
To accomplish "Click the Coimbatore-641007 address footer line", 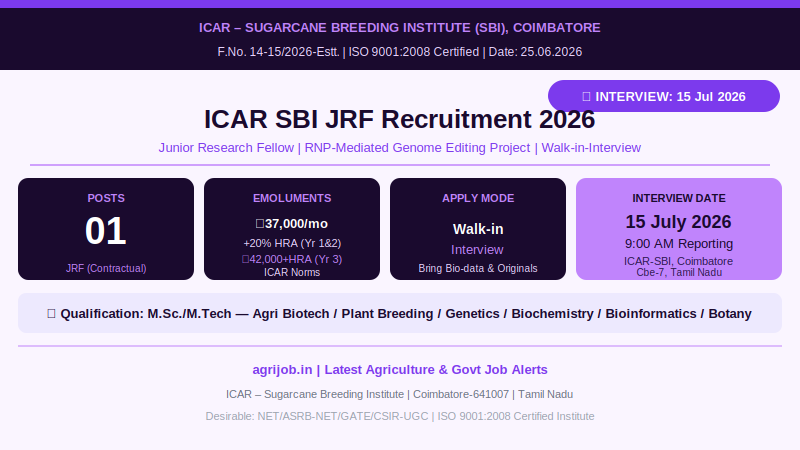I will [x=399, y=394].
